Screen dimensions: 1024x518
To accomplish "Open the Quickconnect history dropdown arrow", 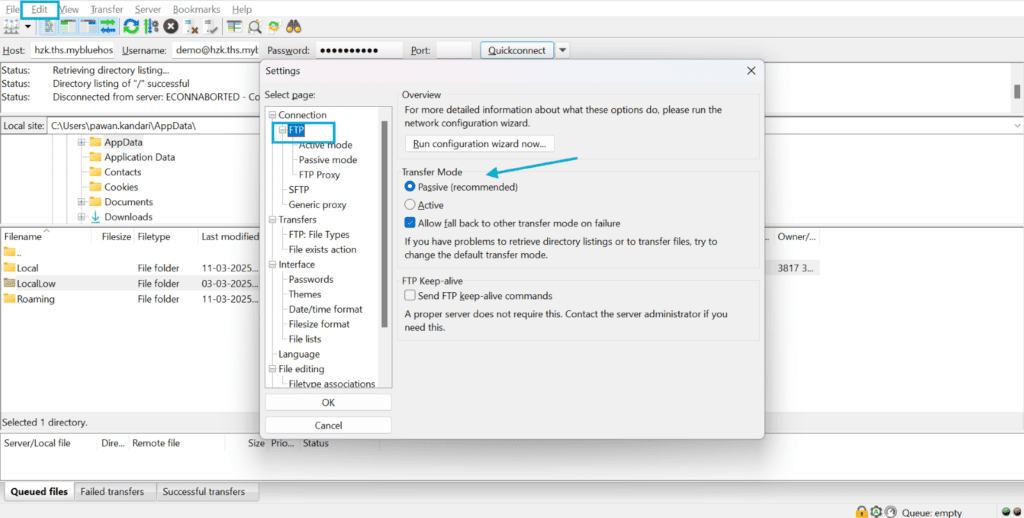I will tap(562, 50).
